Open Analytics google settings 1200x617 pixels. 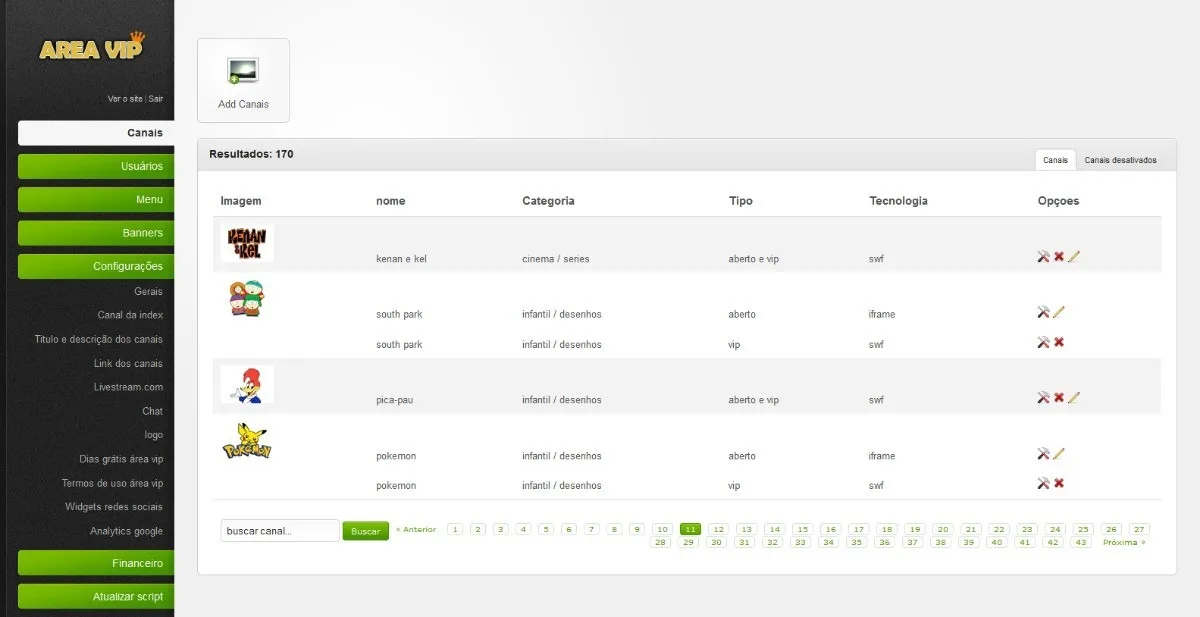coord(126,531)
